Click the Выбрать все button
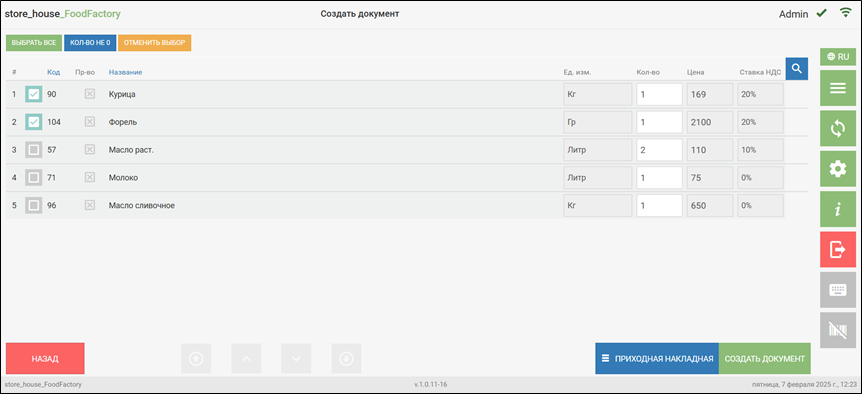The height and width of the screenshot is (394, 862). coord(34,43)
